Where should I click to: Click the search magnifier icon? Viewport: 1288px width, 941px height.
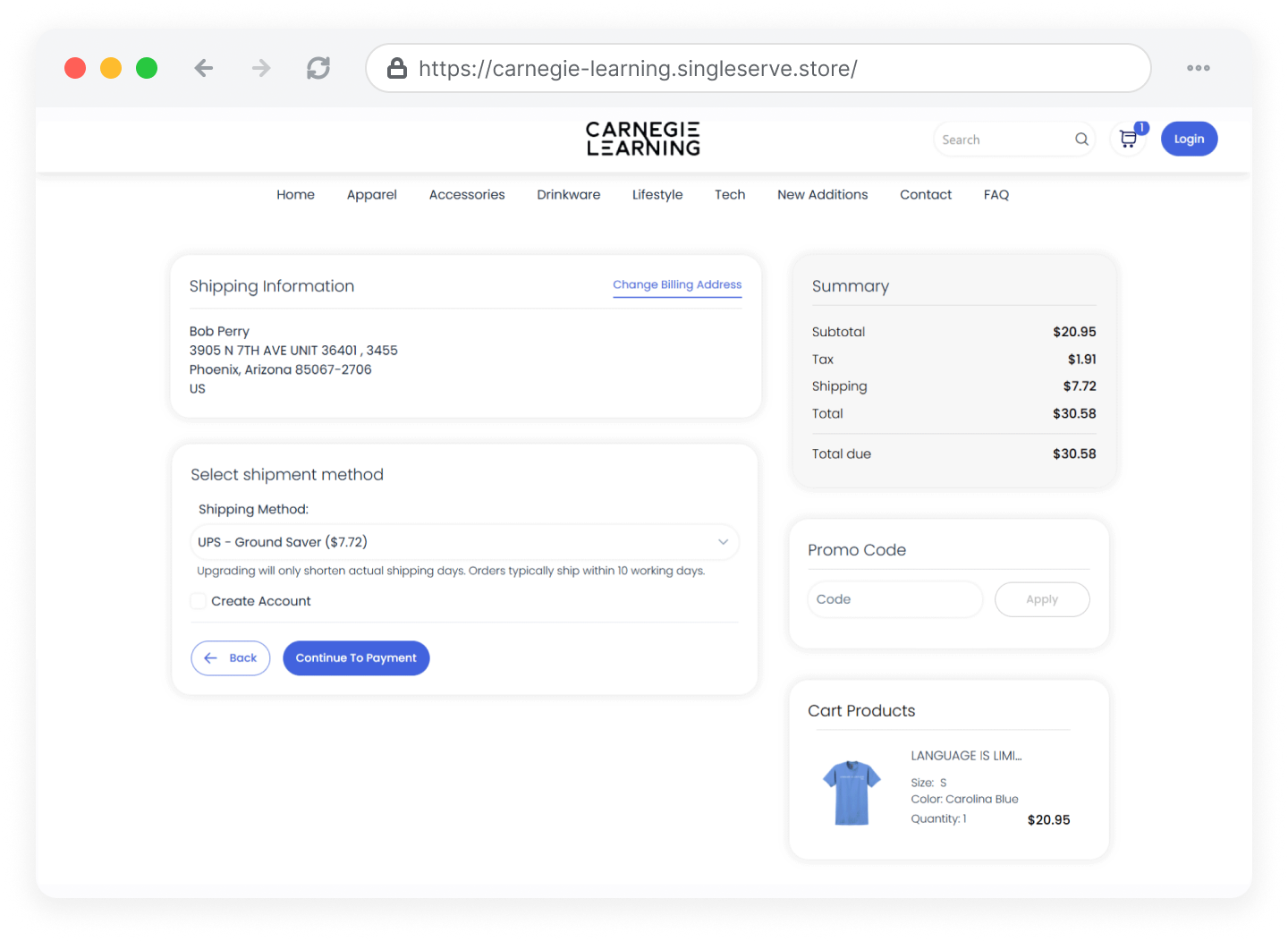click(x=1081, y=140)
